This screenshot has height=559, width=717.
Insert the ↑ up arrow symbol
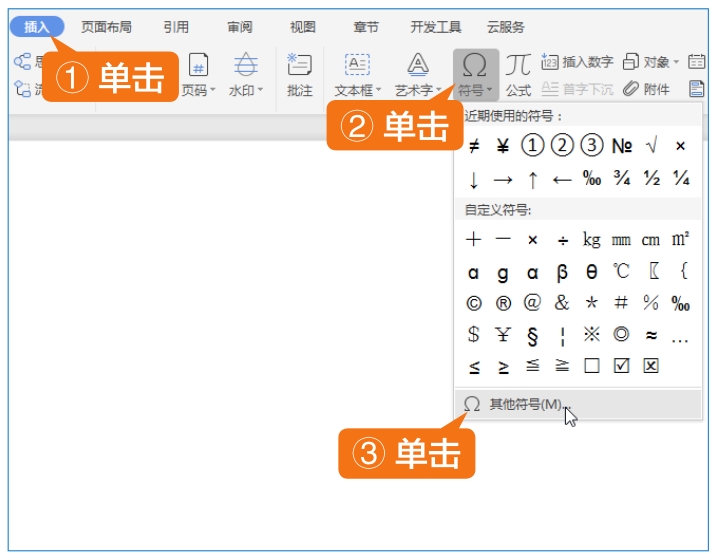click(x=533, y=180)
